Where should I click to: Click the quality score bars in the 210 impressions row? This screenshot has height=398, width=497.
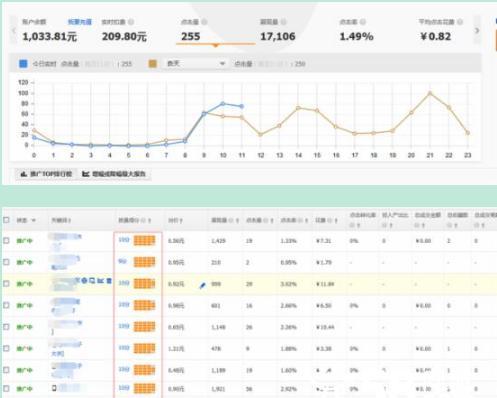(144, 262)
